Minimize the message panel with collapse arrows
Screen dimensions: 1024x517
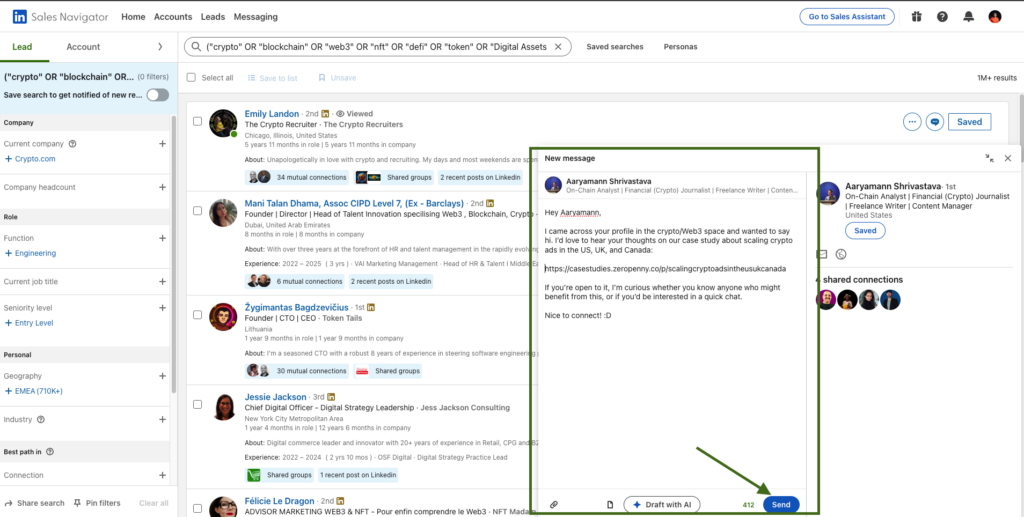pyautogui.click(x=989, y=158)
